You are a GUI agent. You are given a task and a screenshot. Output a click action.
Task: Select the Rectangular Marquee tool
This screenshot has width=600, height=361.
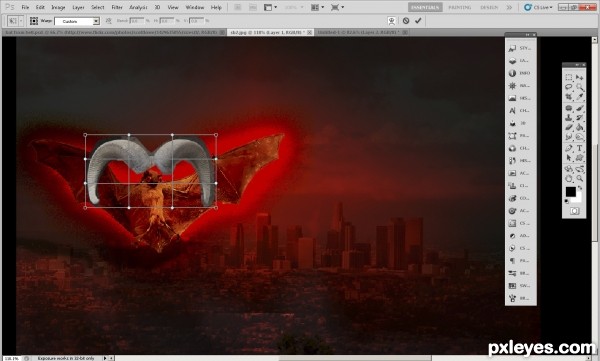(x=569, y=77)
